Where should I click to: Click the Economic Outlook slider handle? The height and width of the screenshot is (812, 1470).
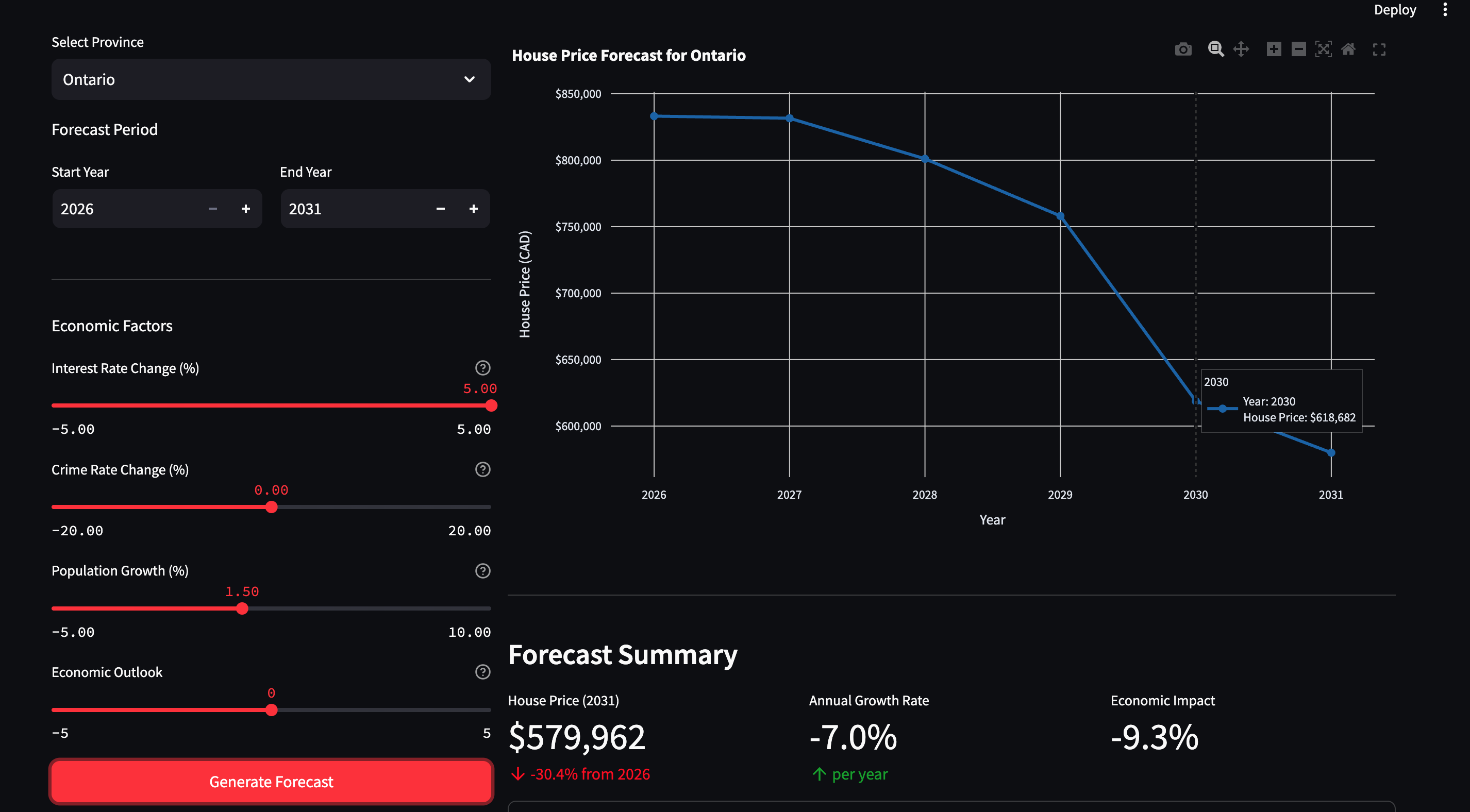click(272, 710)
